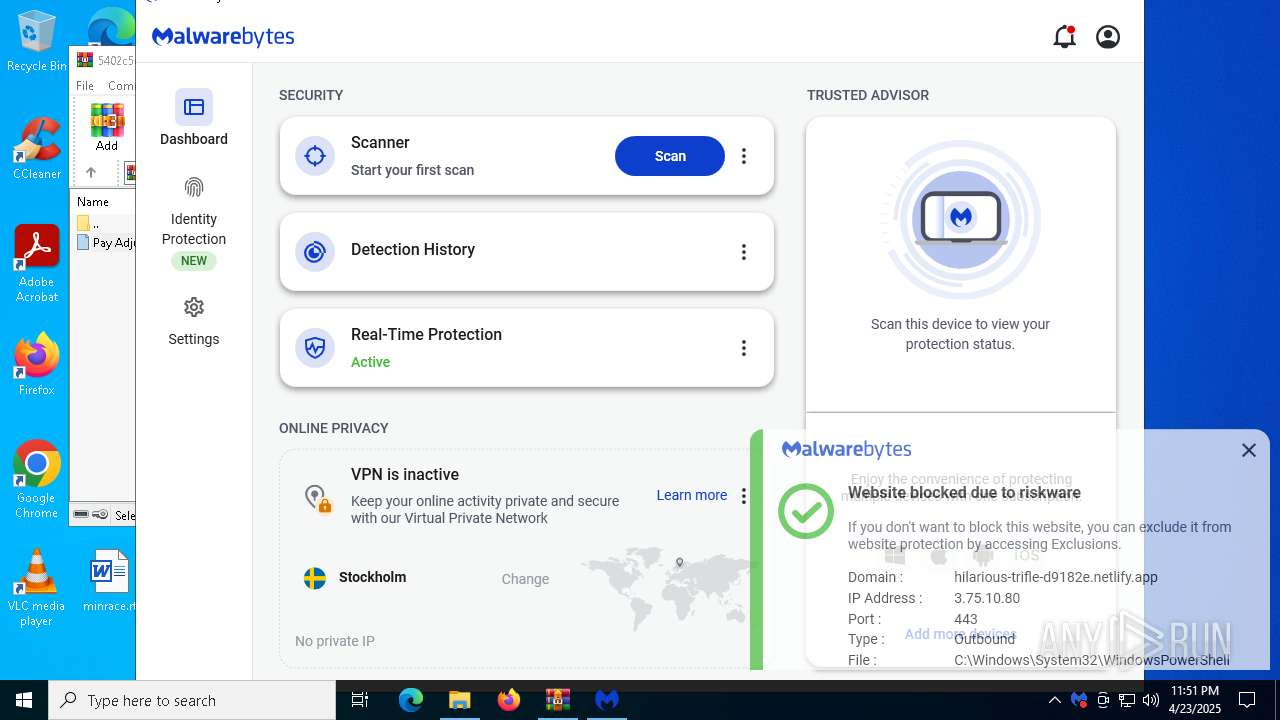Select the Dashboard sidebar icon
The image size is (1280, 720).
coord(194,107)
